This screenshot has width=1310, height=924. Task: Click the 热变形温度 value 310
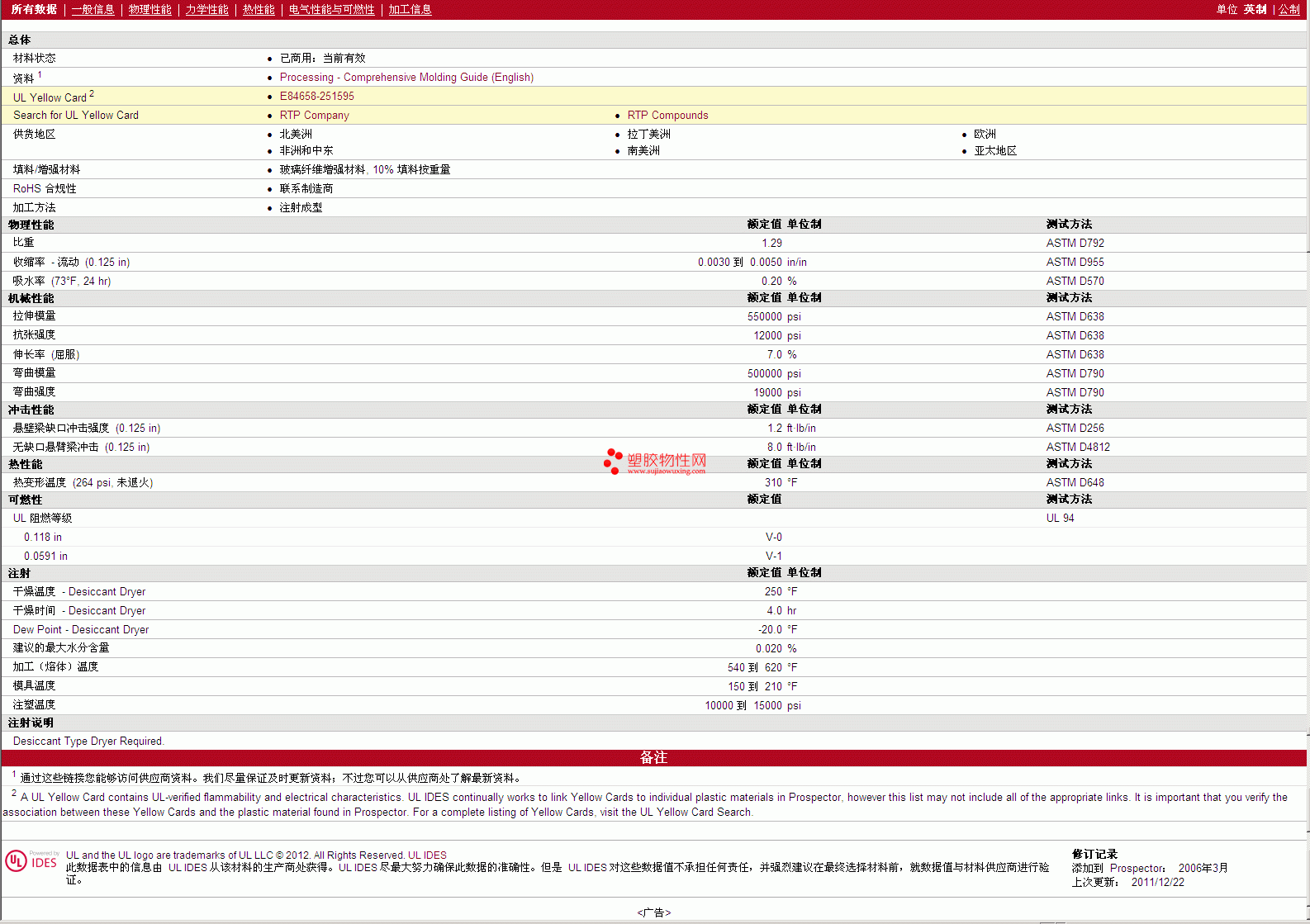click(x=773, y=482)
